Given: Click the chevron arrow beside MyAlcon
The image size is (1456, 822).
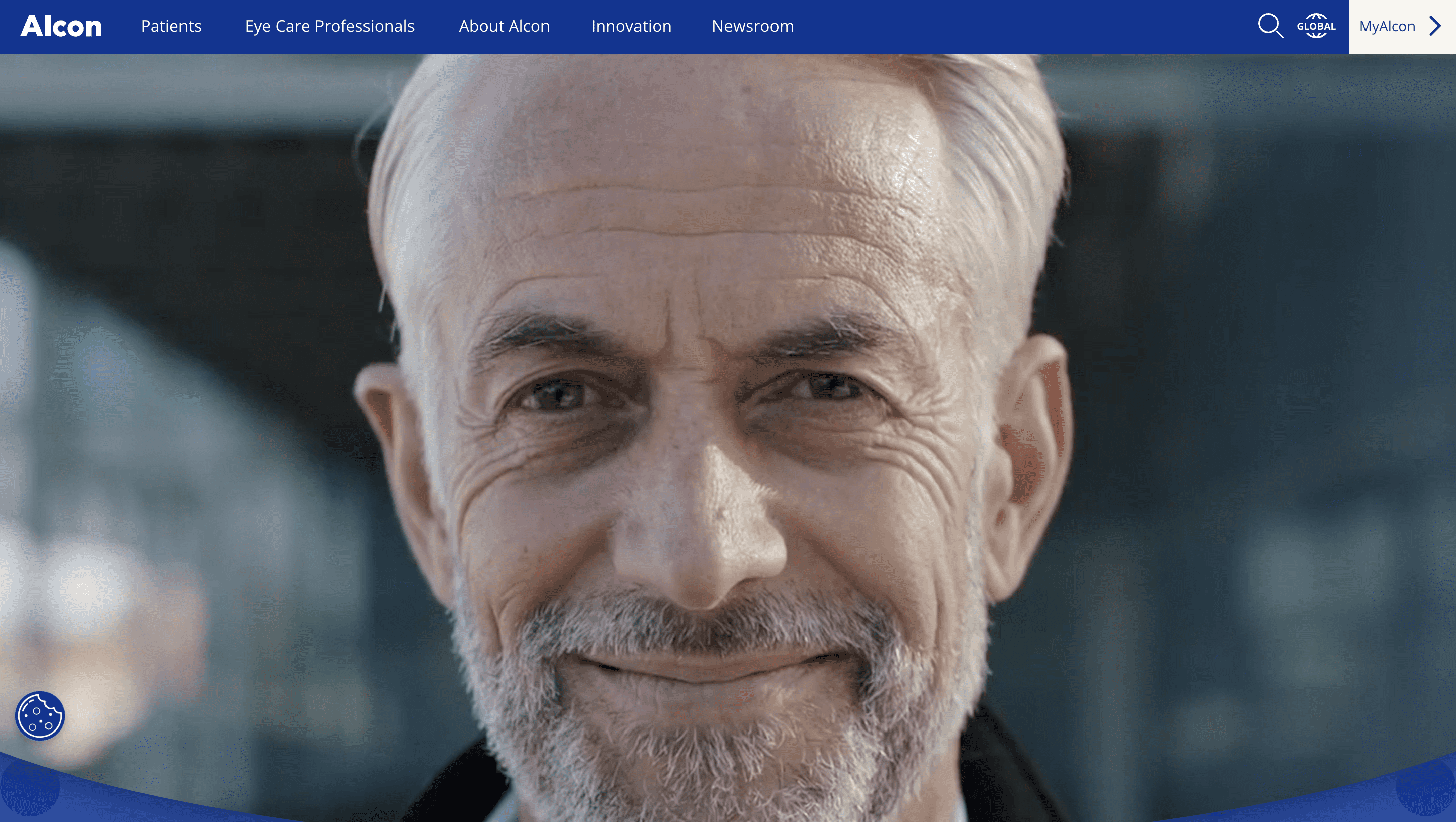Looking at the screenshot, I should 1435,26.
